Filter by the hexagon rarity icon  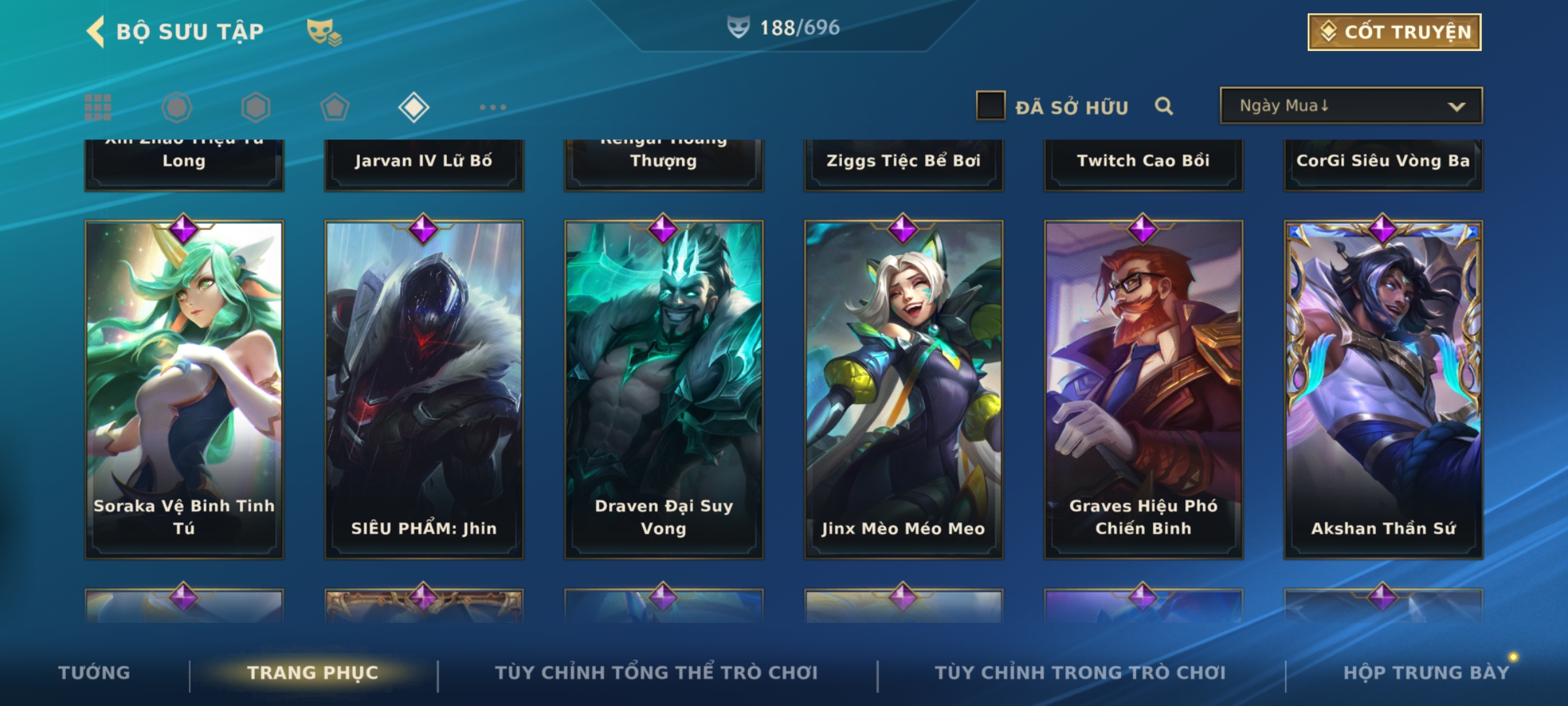coord(255,107)
